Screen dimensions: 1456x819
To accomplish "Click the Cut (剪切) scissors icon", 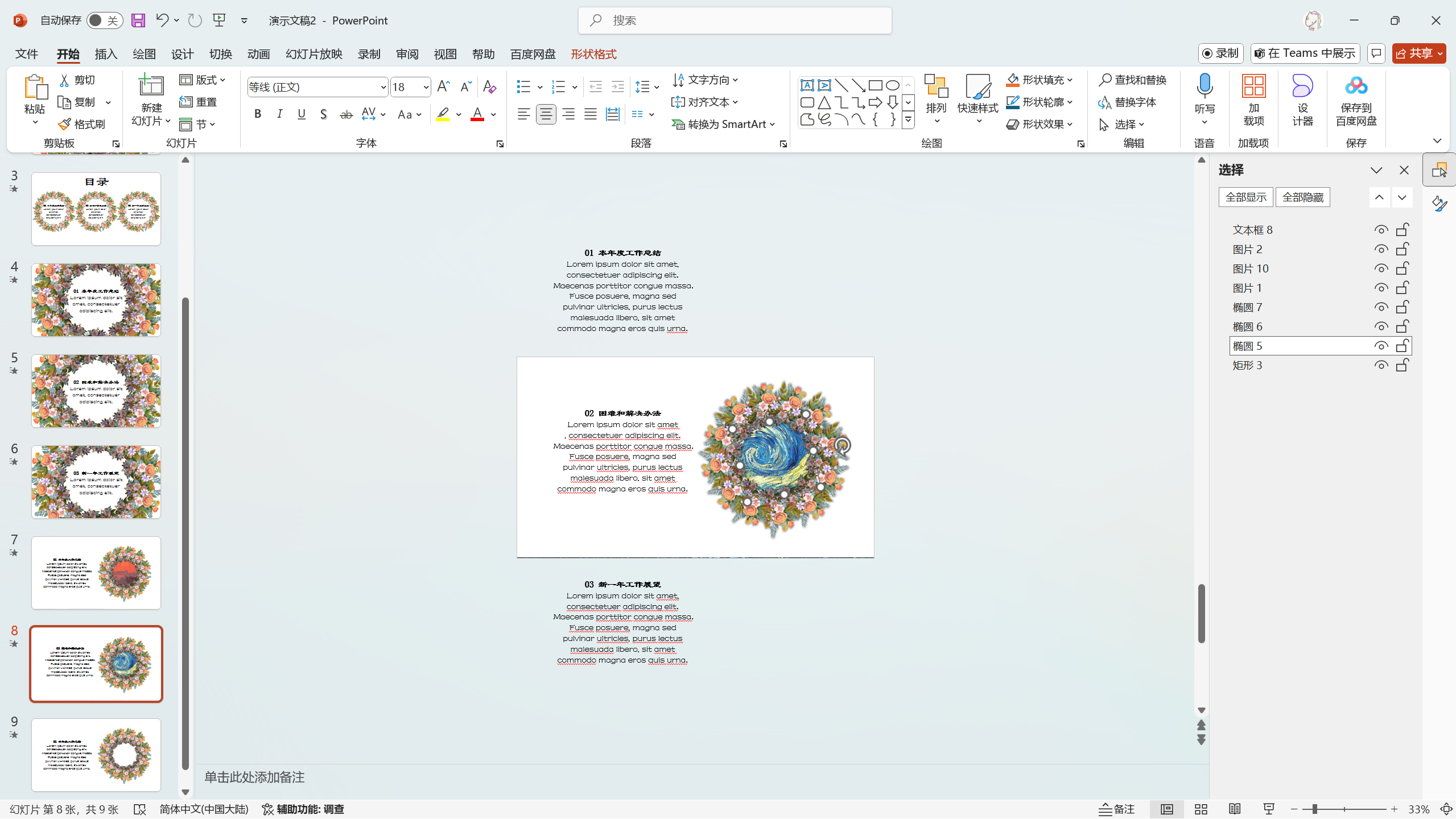I will click(65, 80).
